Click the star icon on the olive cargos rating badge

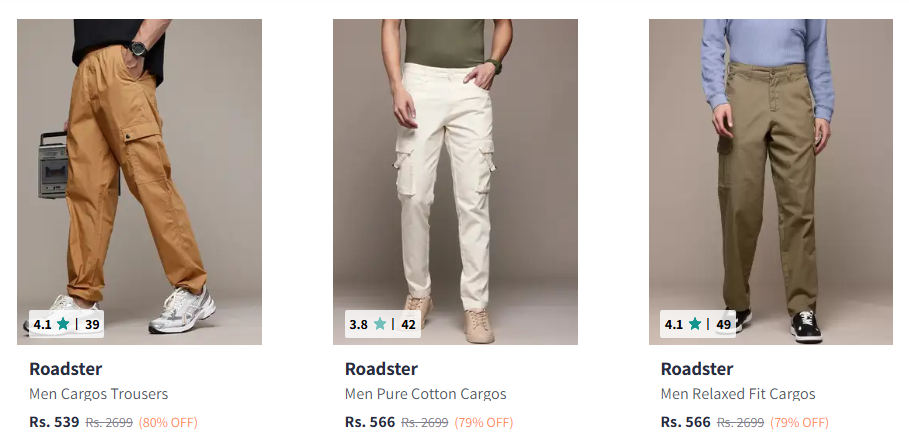click(695, 324)
